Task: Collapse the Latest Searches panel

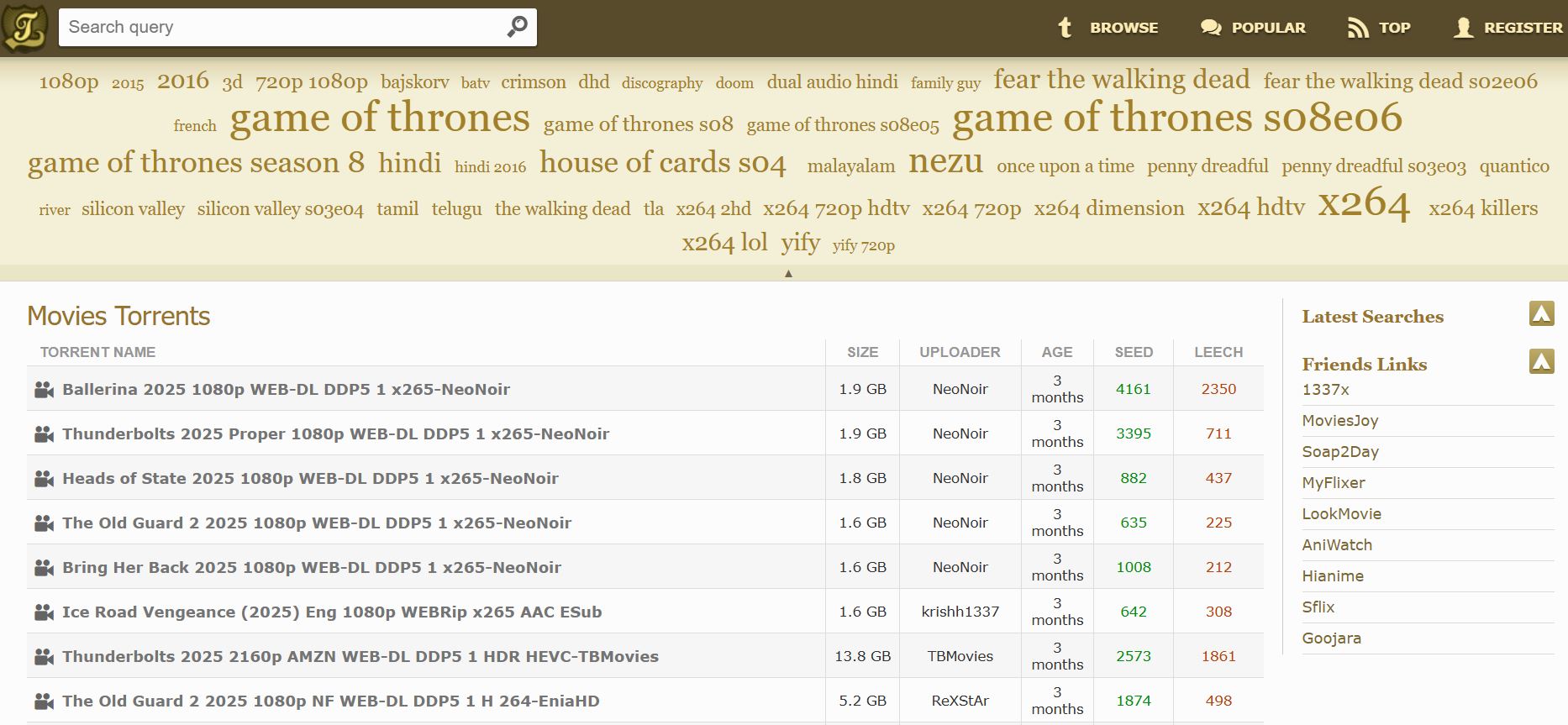Action: (1541, 314)
